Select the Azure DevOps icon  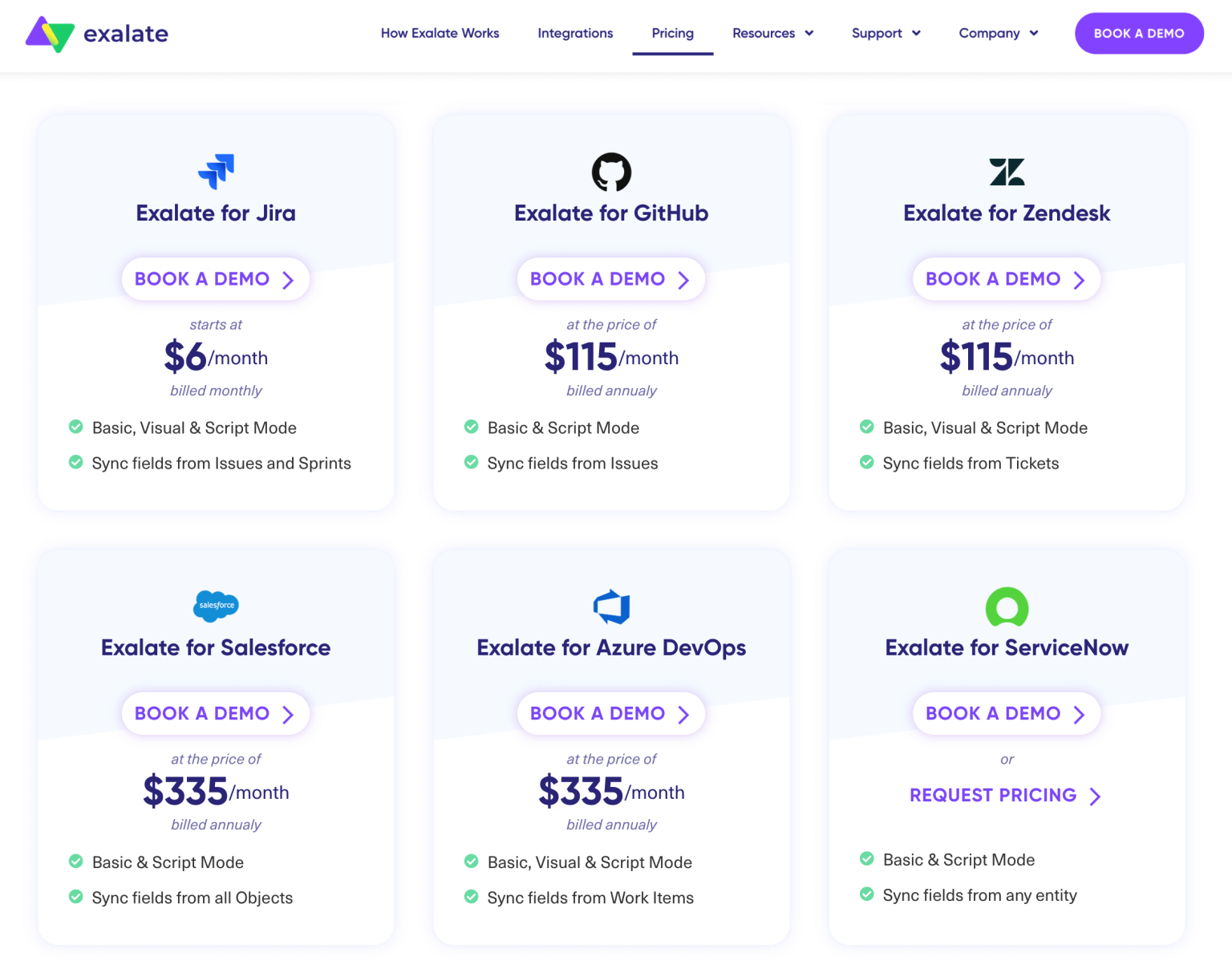611,607
